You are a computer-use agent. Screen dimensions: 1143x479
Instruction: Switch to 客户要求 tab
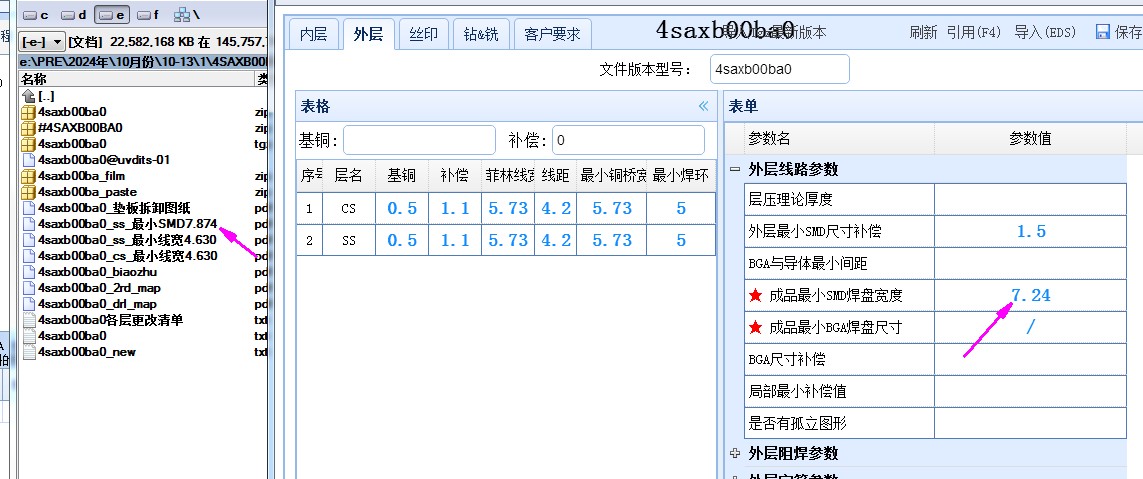(x=553, y=34)
